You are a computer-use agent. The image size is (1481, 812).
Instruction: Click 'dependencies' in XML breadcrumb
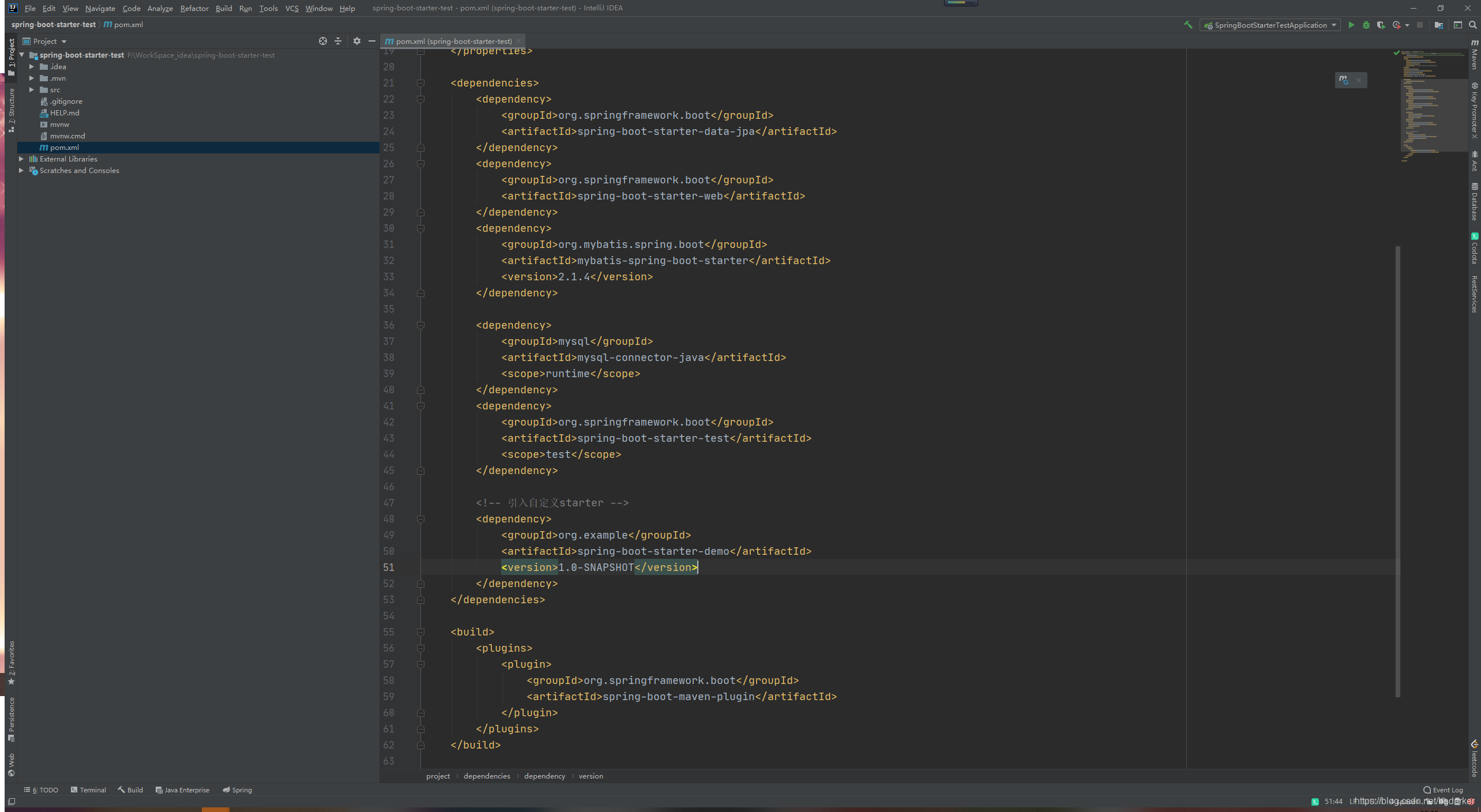pyautogui.click(x=487, y=776)
